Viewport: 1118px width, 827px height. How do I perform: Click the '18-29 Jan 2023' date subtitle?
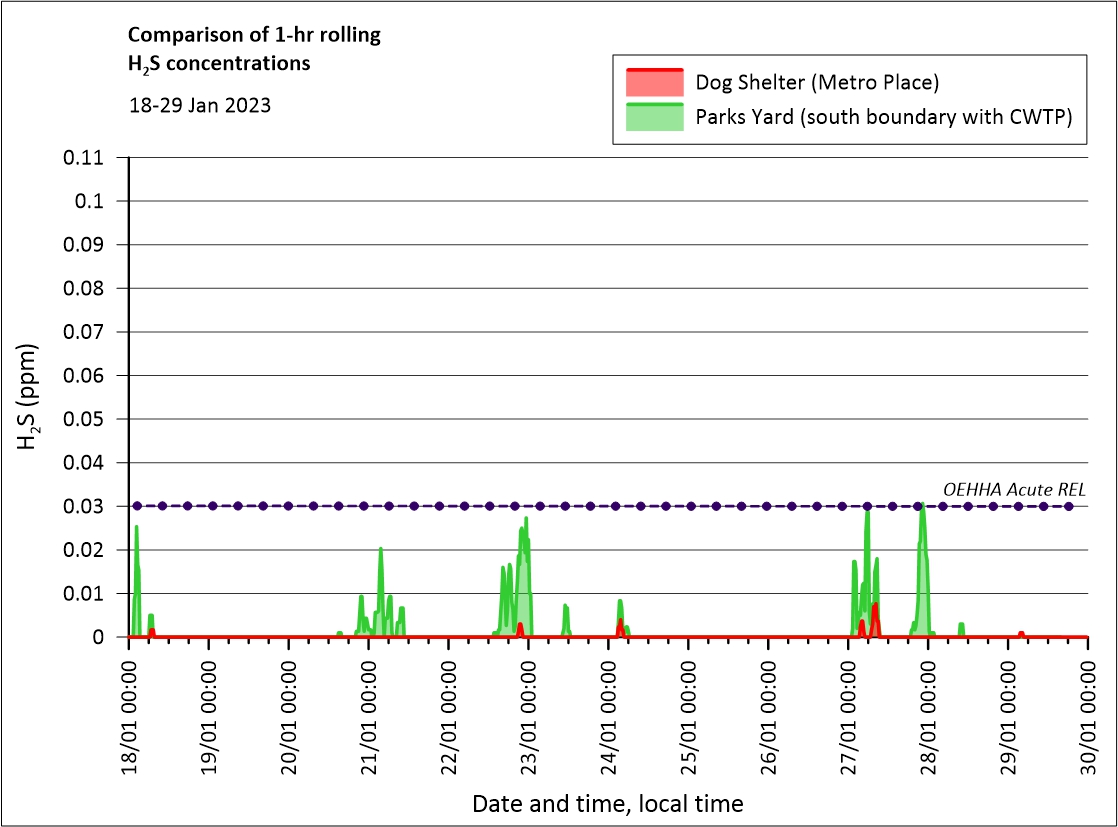pyautogui.click(x=199, y=104)
